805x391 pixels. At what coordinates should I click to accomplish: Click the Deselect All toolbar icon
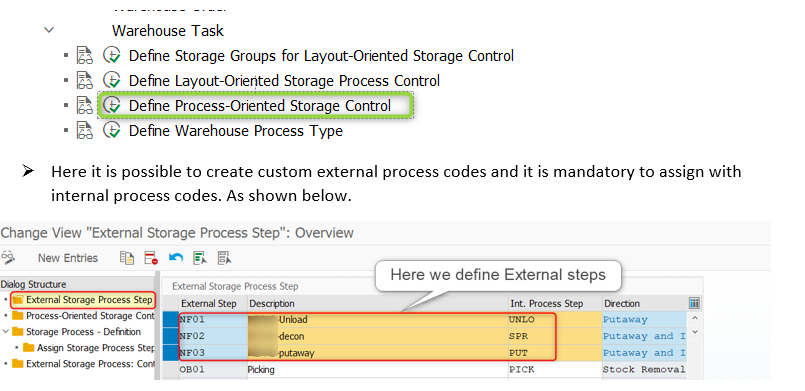pyautogui.click(x=224, y=258)
